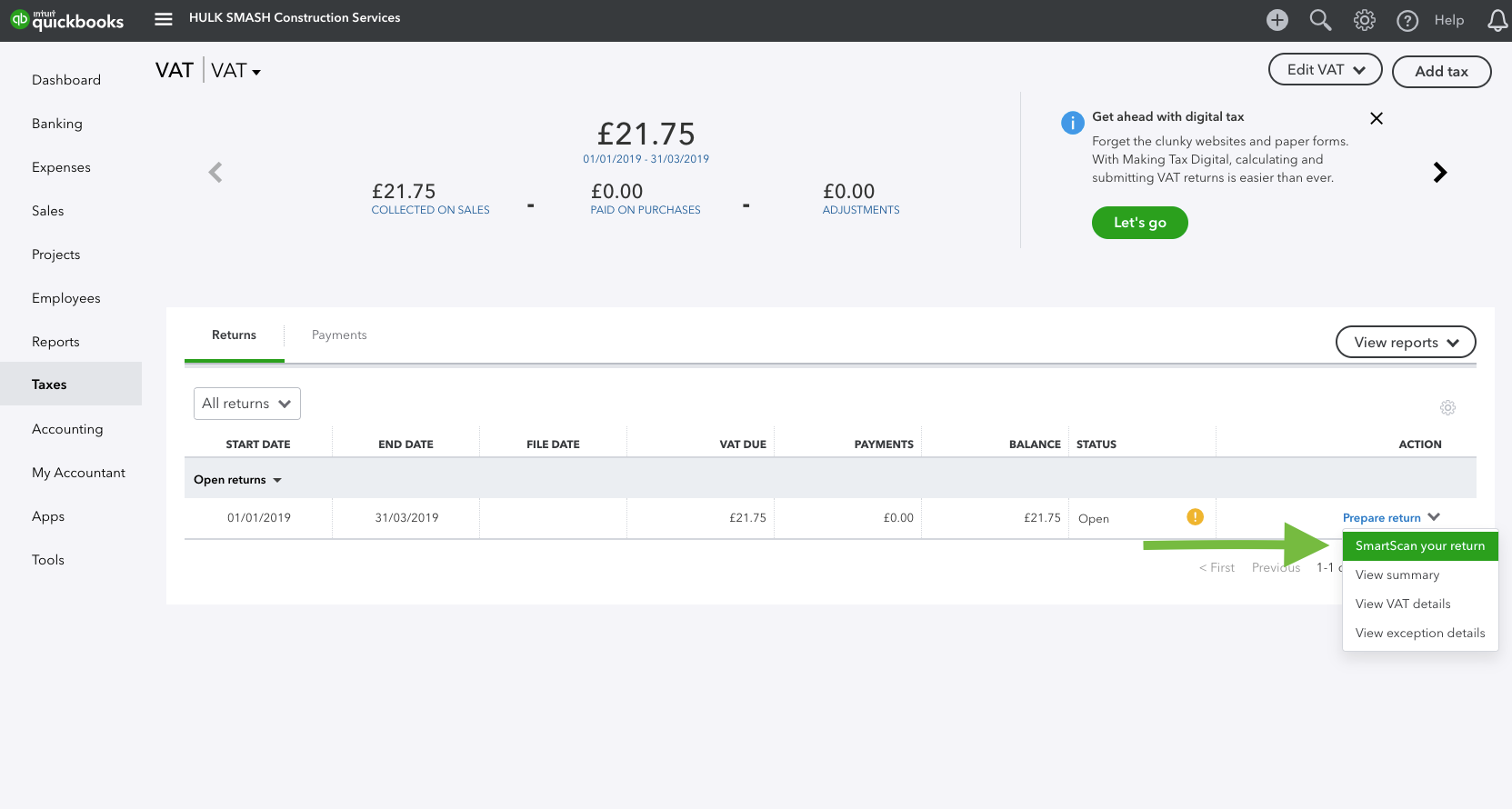This screenshot has height=809, width=1512.
Task: Toggle the Prepare return dropdown arrow
Action: pyautogui.click(x=1434, y=517)
